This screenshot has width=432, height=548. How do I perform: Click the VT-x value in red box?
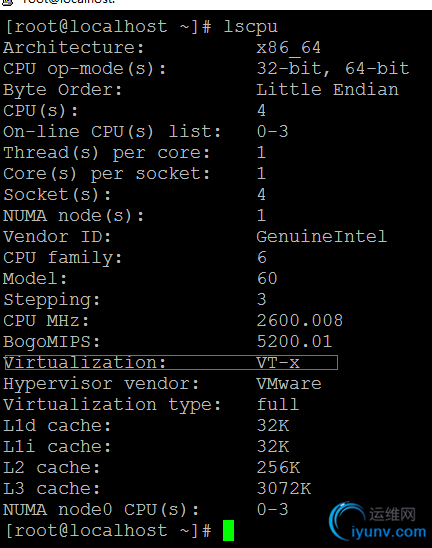278,362
